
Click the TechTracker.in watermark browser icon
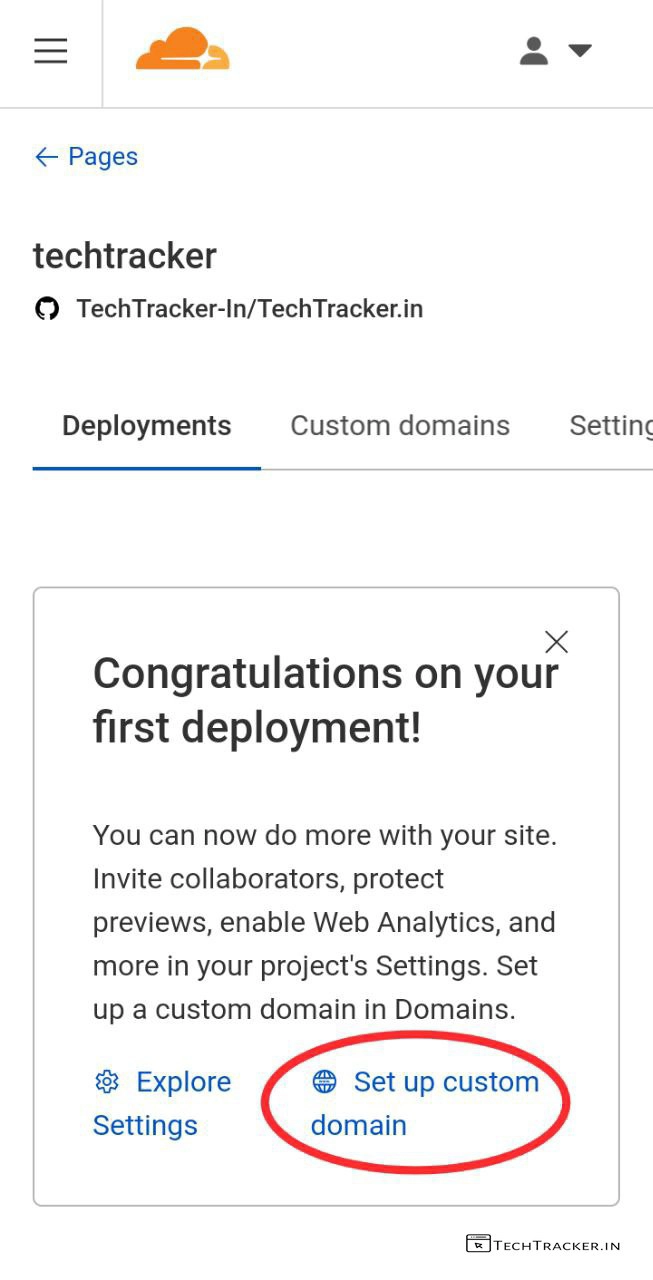pos(478,1245)
